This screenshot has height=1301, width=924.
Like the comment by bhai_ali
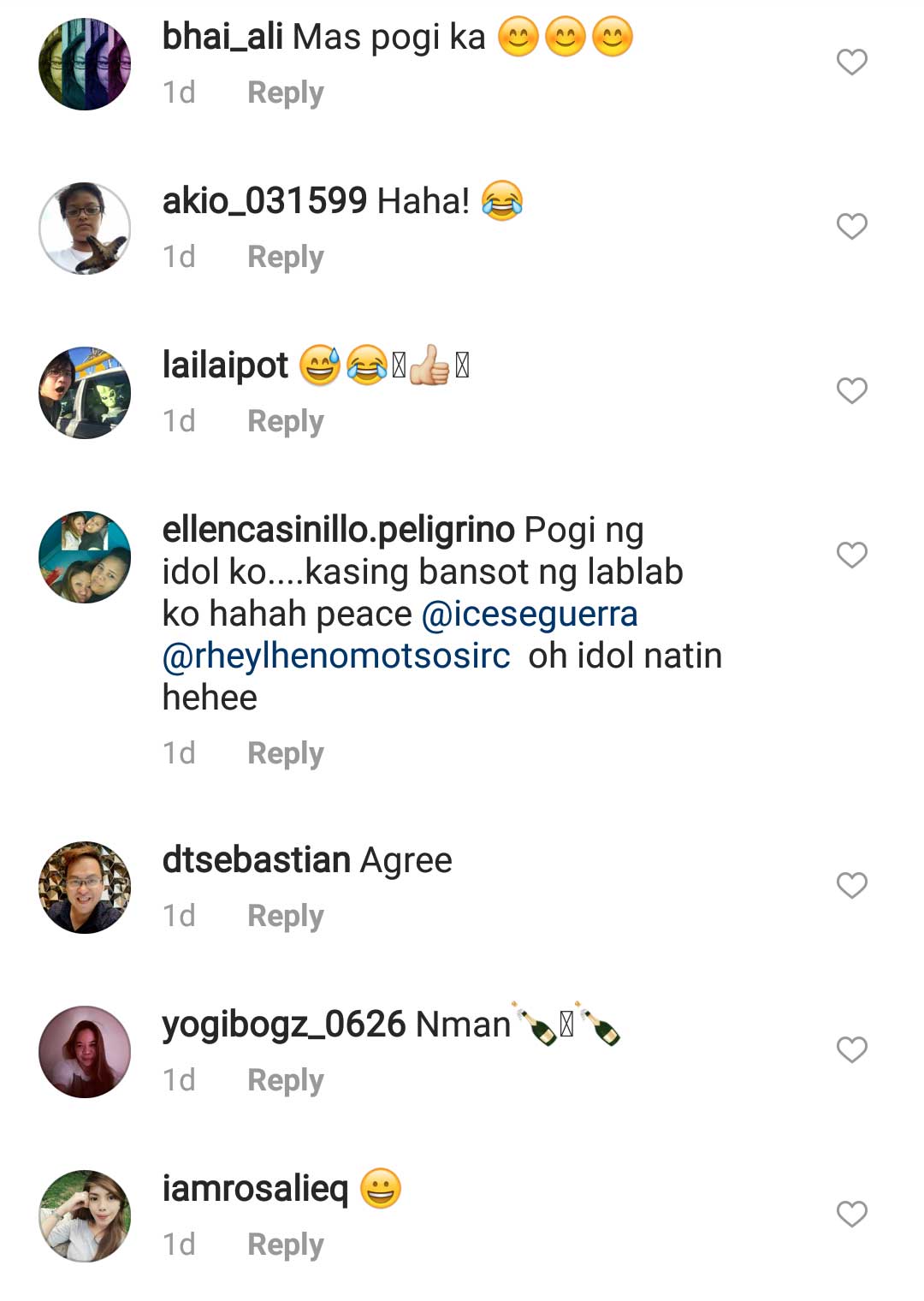tap(851, 62)
